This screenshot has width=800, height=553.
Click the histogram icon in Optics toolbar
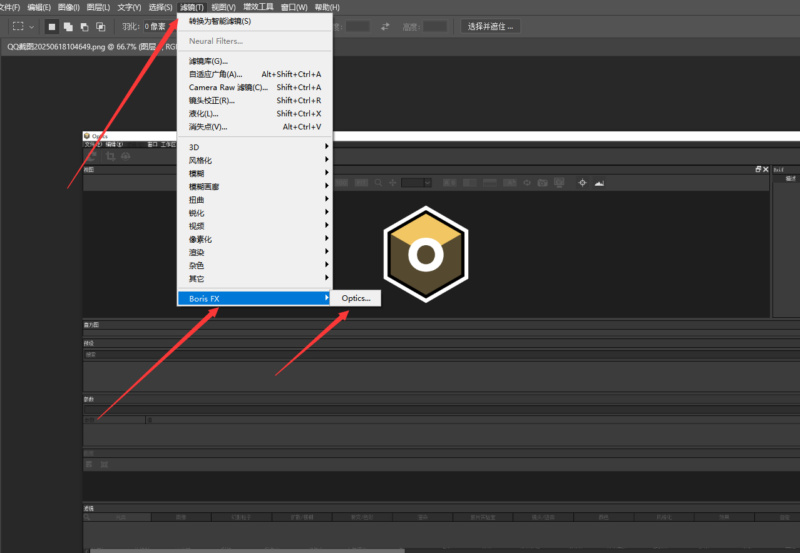pyautogui.click(x=600, y=183)
